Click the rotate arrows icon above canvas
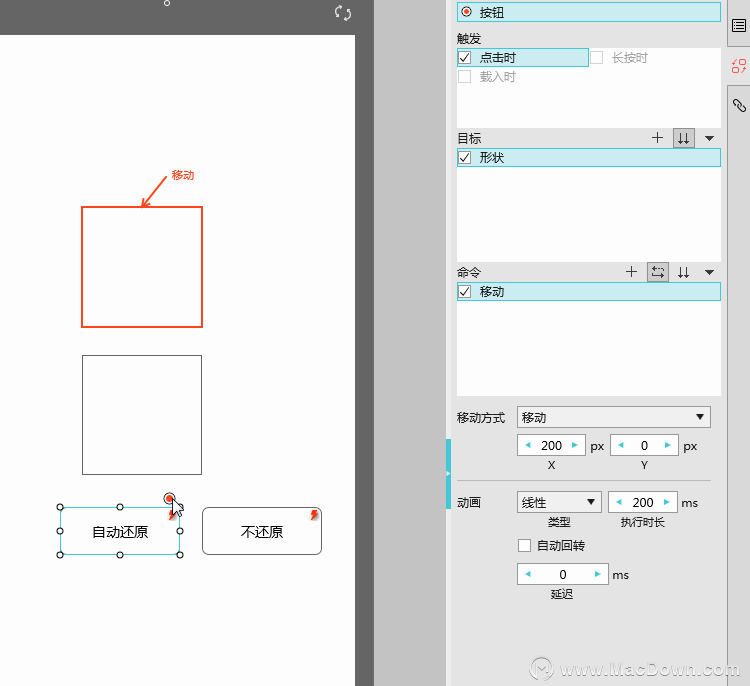The height and width of the screenshot is (686, 750). pyautogui.click(x=343, y=12)
